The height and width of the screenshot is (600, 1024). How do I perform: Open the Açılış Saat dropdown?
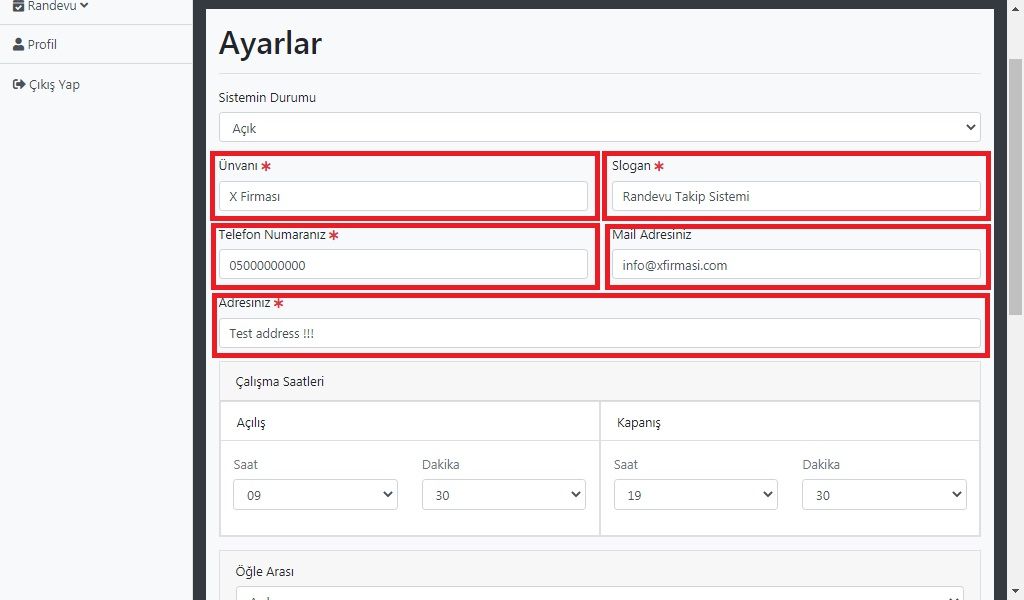[315, 495]
